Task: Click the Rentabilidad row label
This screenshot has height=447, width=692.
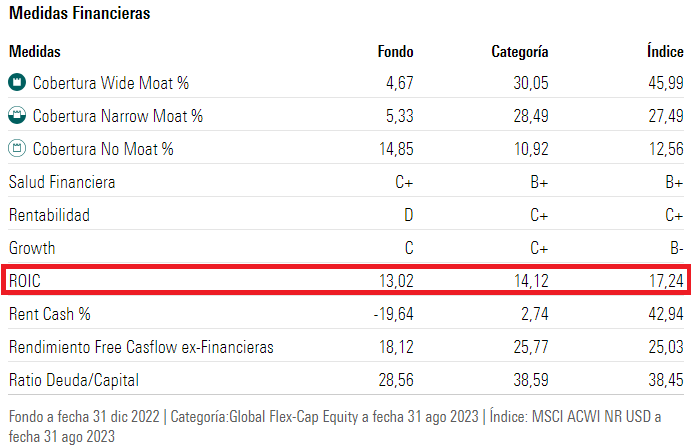Action: [49, 215]
